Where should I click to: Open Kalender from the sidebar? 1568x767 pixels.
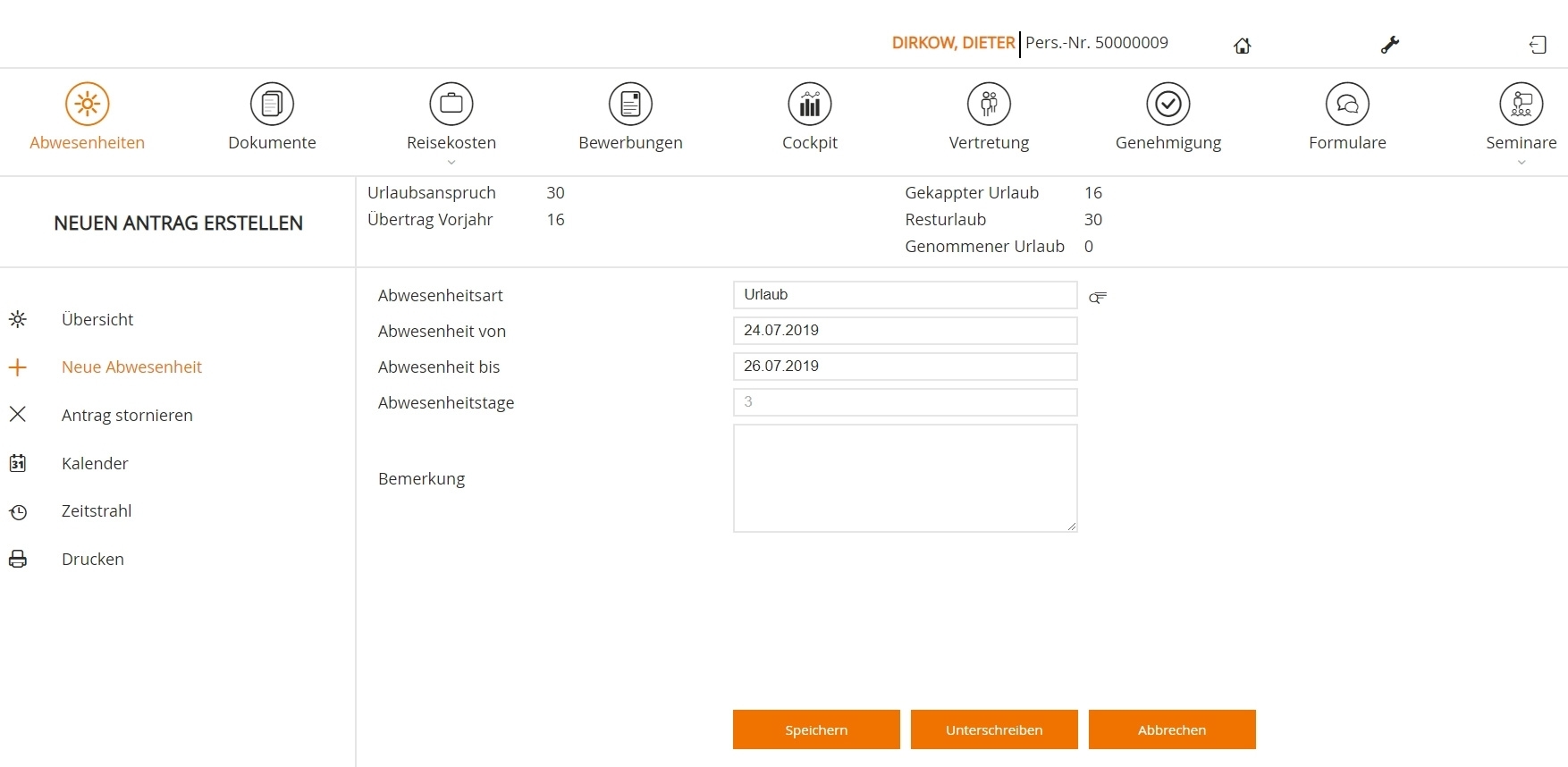click(x=95, y=463)
